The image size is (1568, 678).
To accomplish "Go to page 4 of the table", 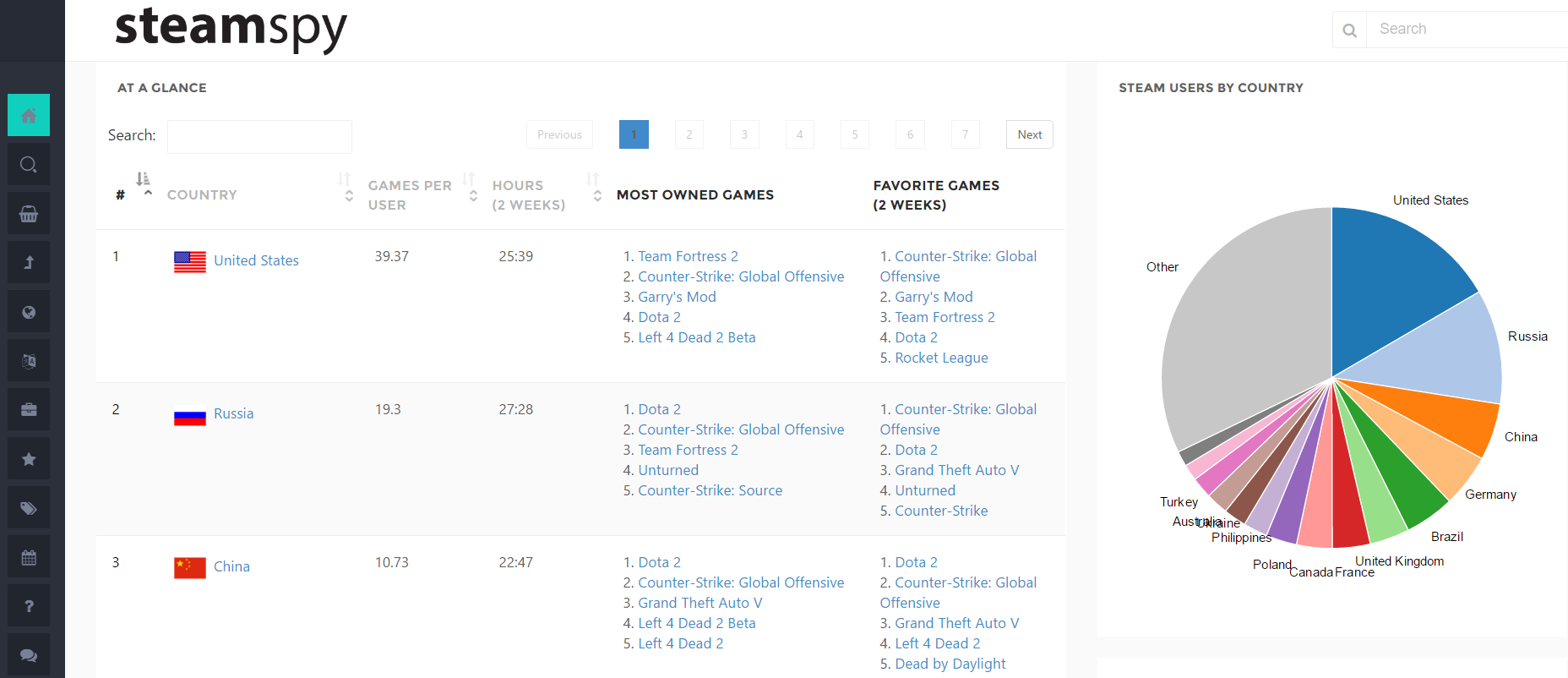I will click(x=799, y=134).
